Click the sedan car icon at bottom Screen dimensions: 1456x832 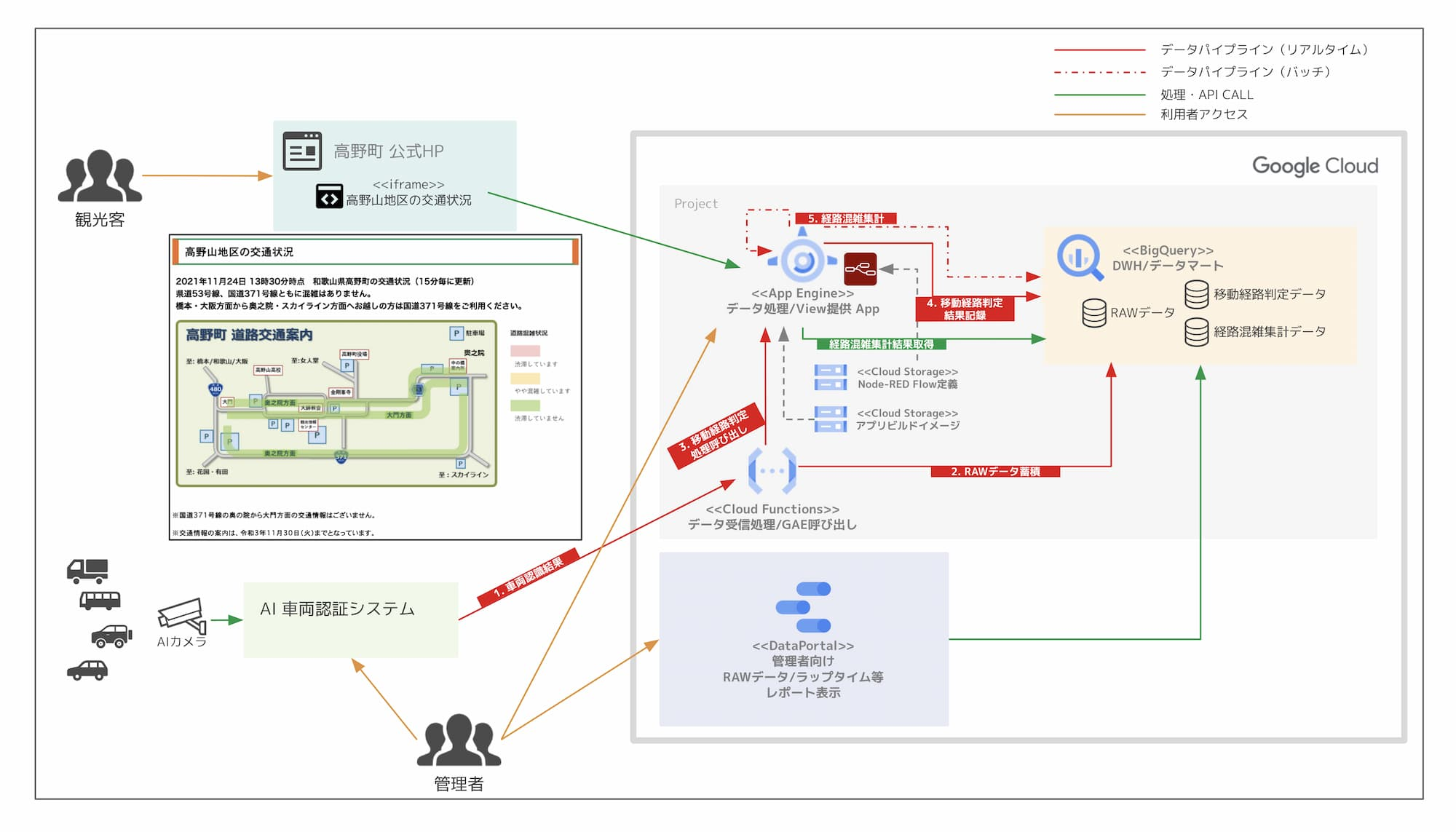87,670
